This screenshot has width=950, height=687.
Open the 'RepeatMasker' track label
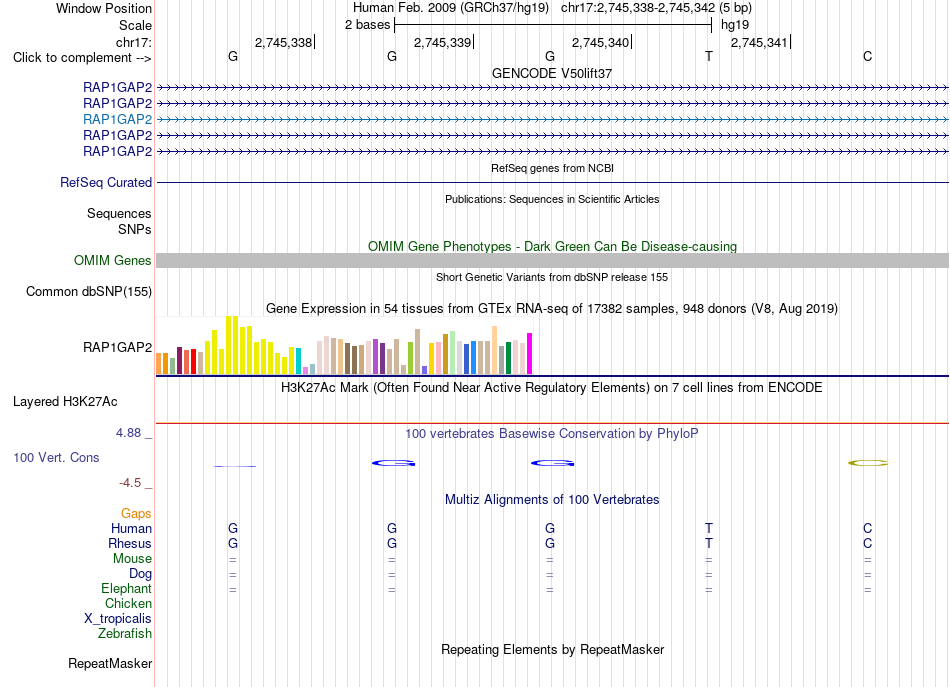point(110,664)
